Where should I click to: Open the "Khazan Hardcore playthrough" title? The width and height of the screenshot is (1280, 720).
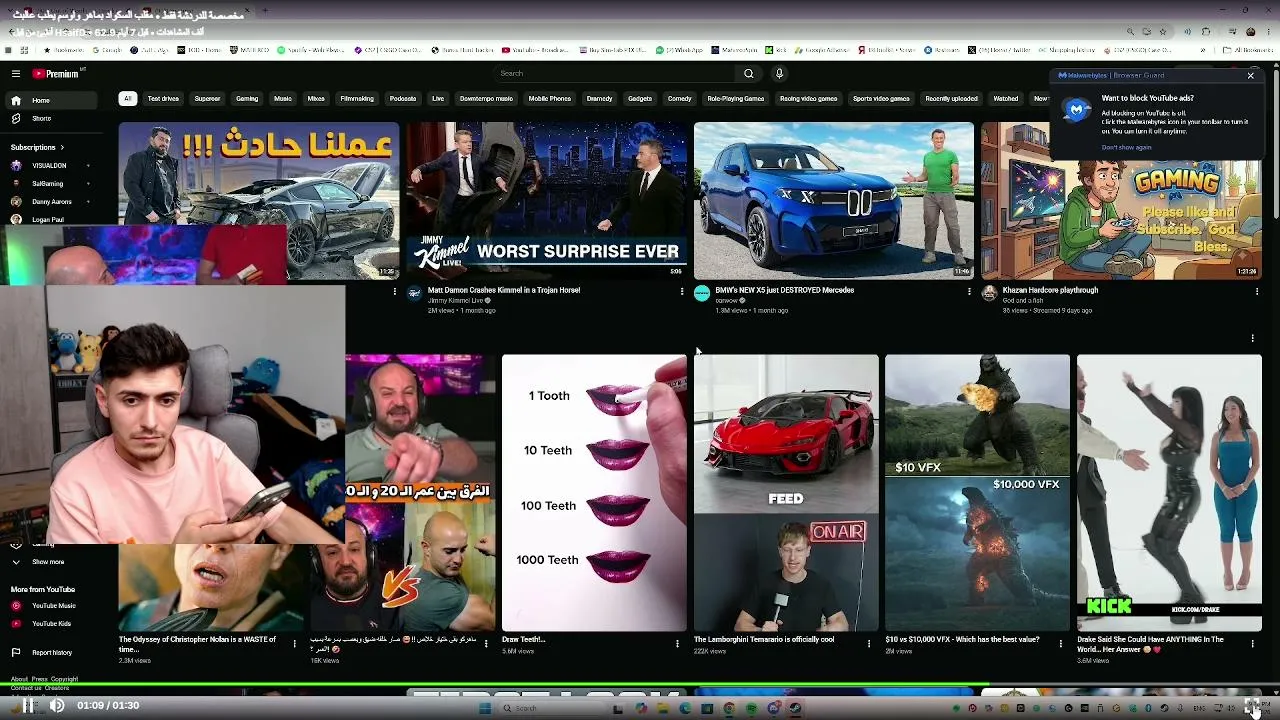click(1050, 290)
